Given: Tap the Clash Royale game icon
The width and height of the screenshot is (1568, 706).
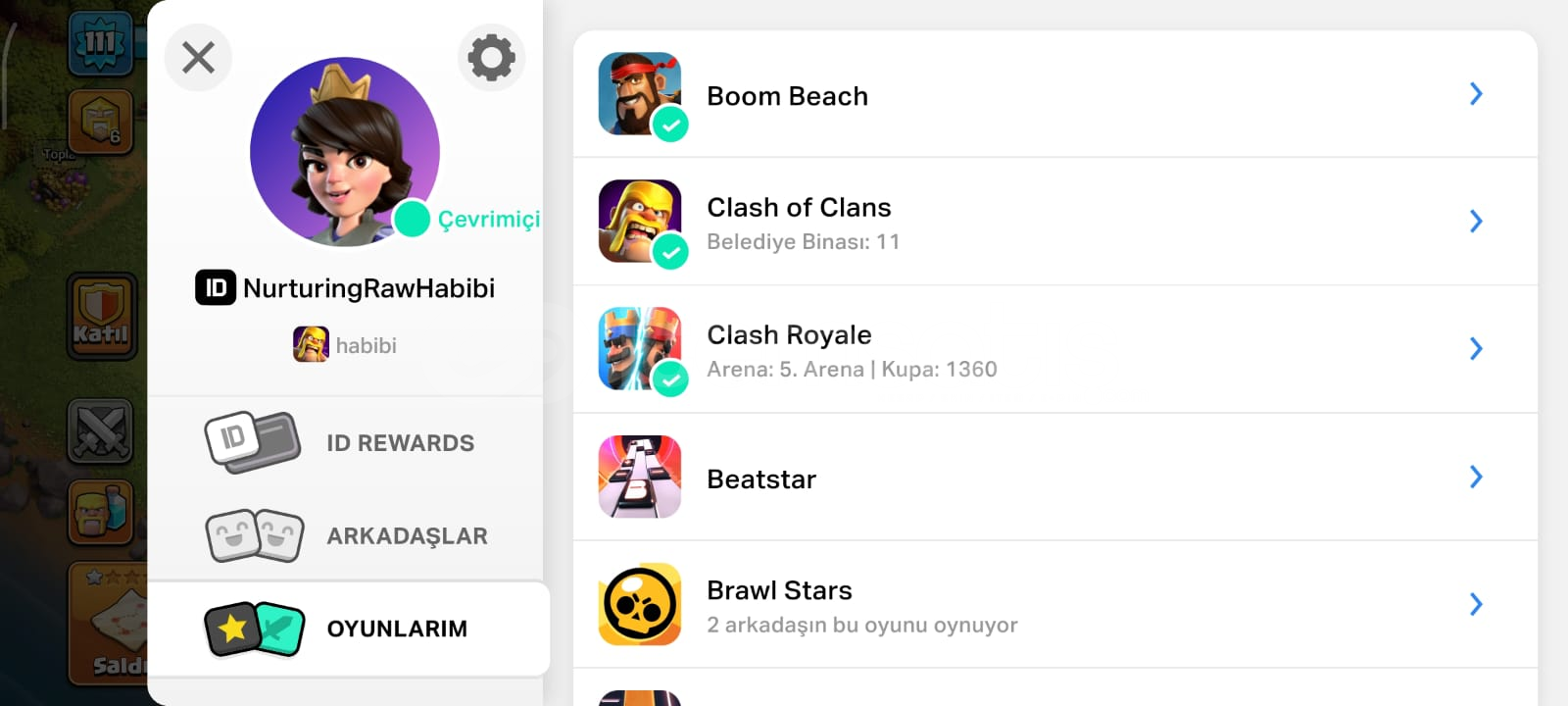Looking at the screenshot, I should coord(640,348).
